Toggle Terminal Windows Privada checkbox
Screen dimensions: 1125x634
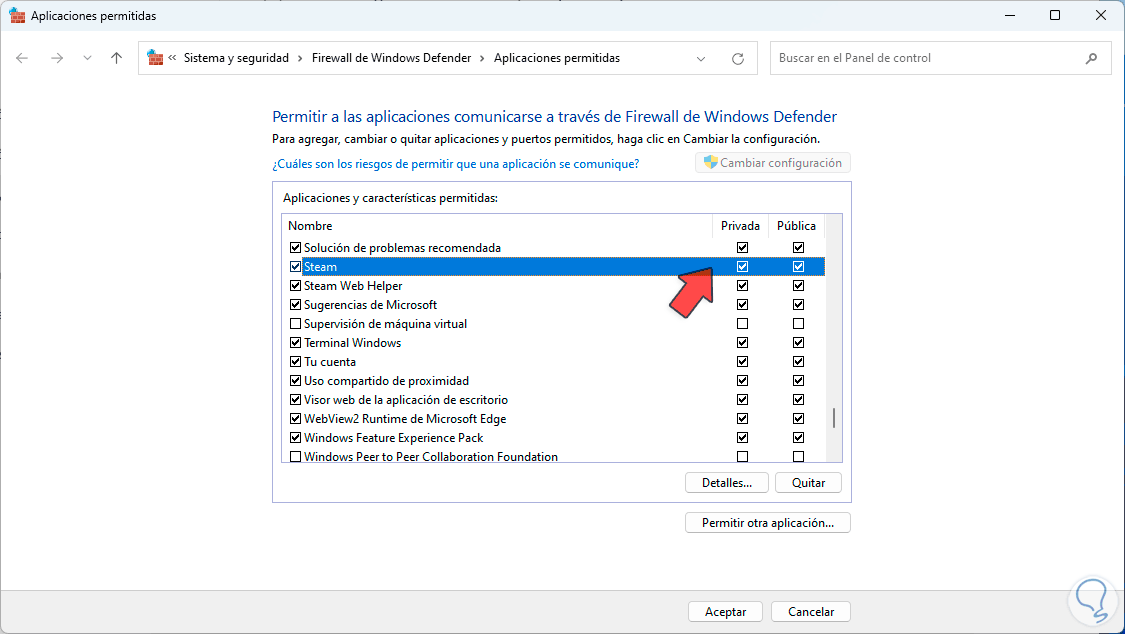point(743,343)
